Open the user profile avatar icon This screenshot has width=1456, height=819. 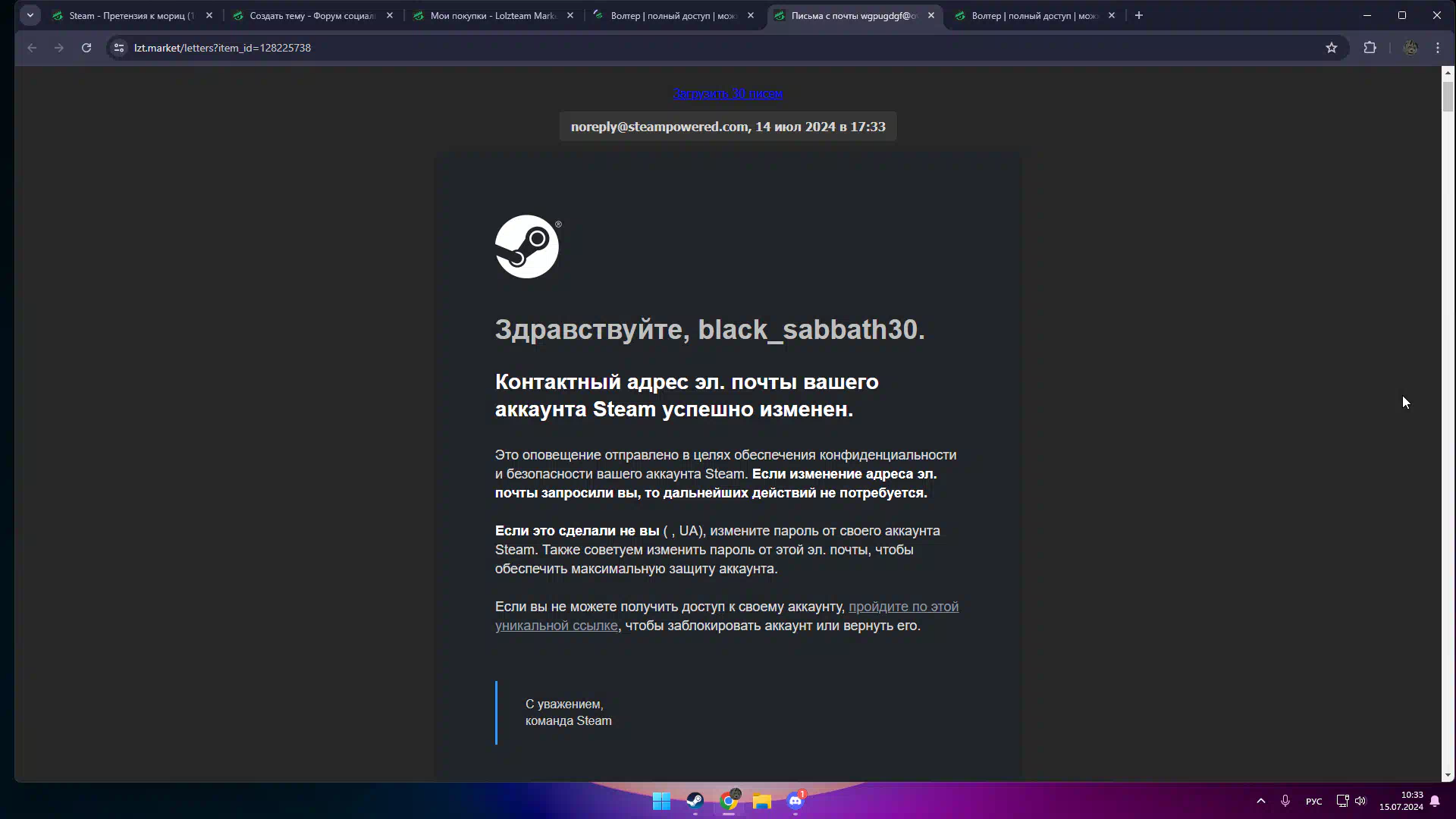click(1410, 48)
